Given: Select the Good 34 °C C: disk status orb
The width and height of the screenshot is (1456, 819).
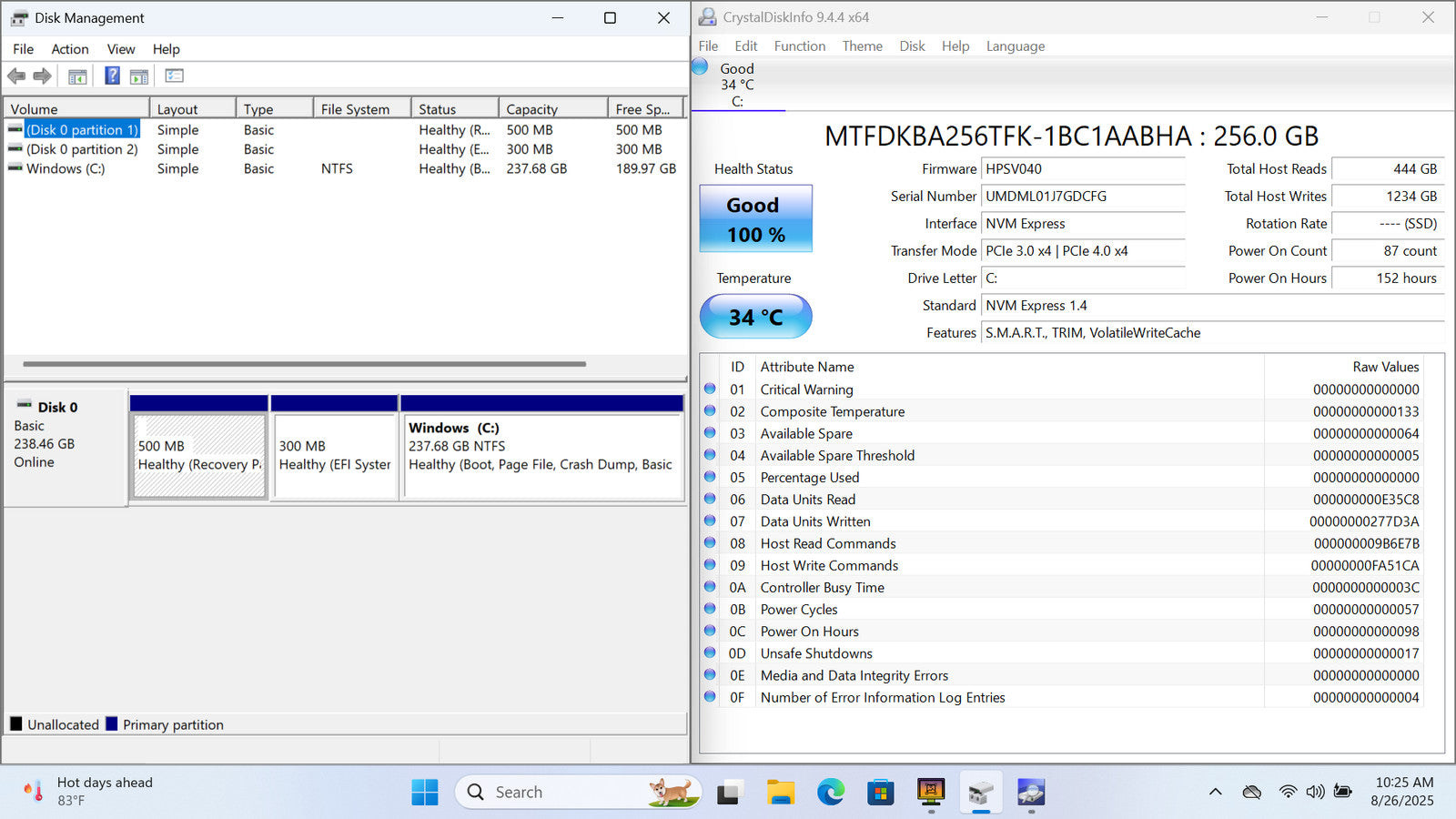Looking at the screenshot, I should pos(700,66).
